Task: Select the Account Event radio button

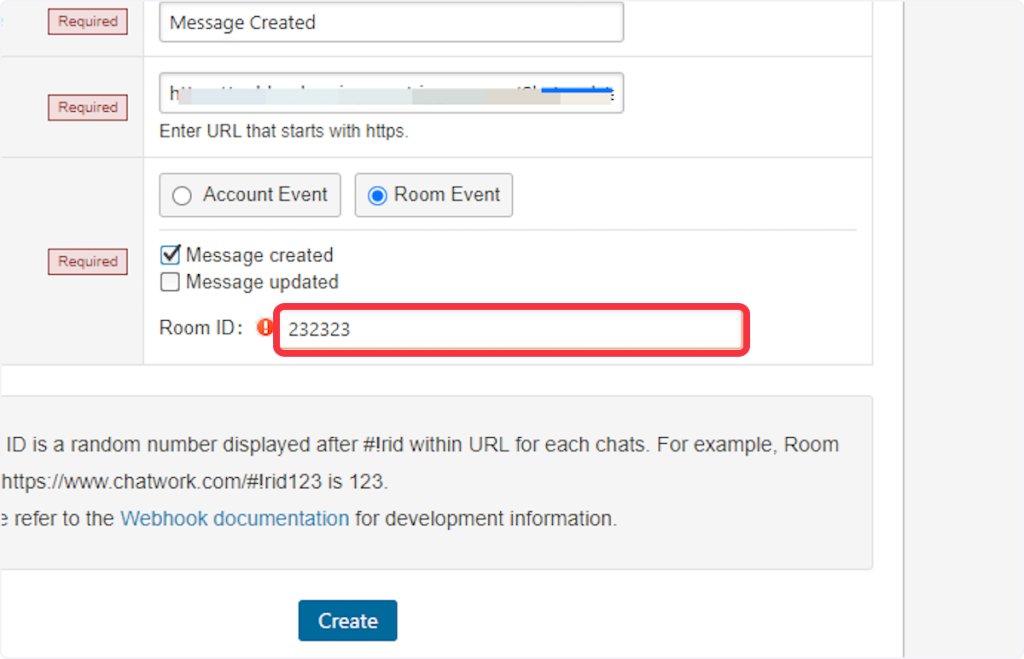Action: point(182,196)
